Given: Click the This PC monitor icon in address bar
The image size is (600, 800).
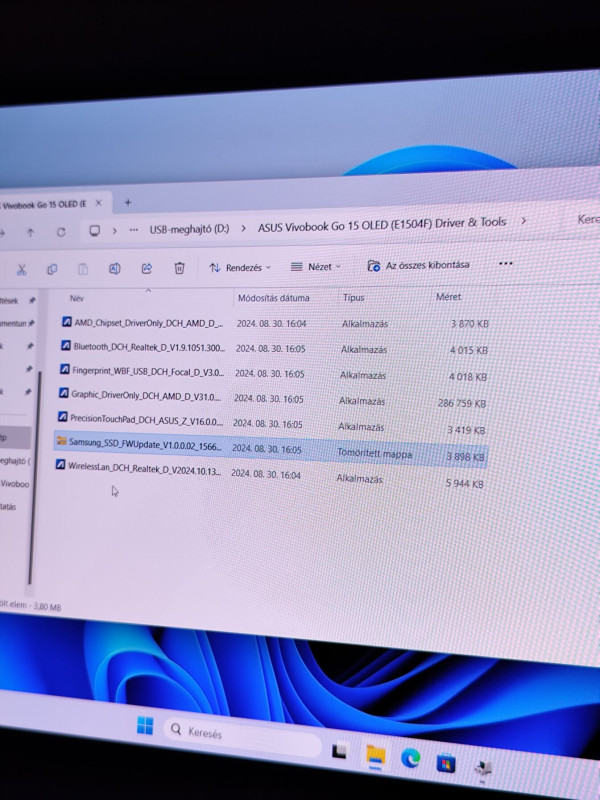Looking at the screenshot, I should pyautogui.click(x=95, y=231).
